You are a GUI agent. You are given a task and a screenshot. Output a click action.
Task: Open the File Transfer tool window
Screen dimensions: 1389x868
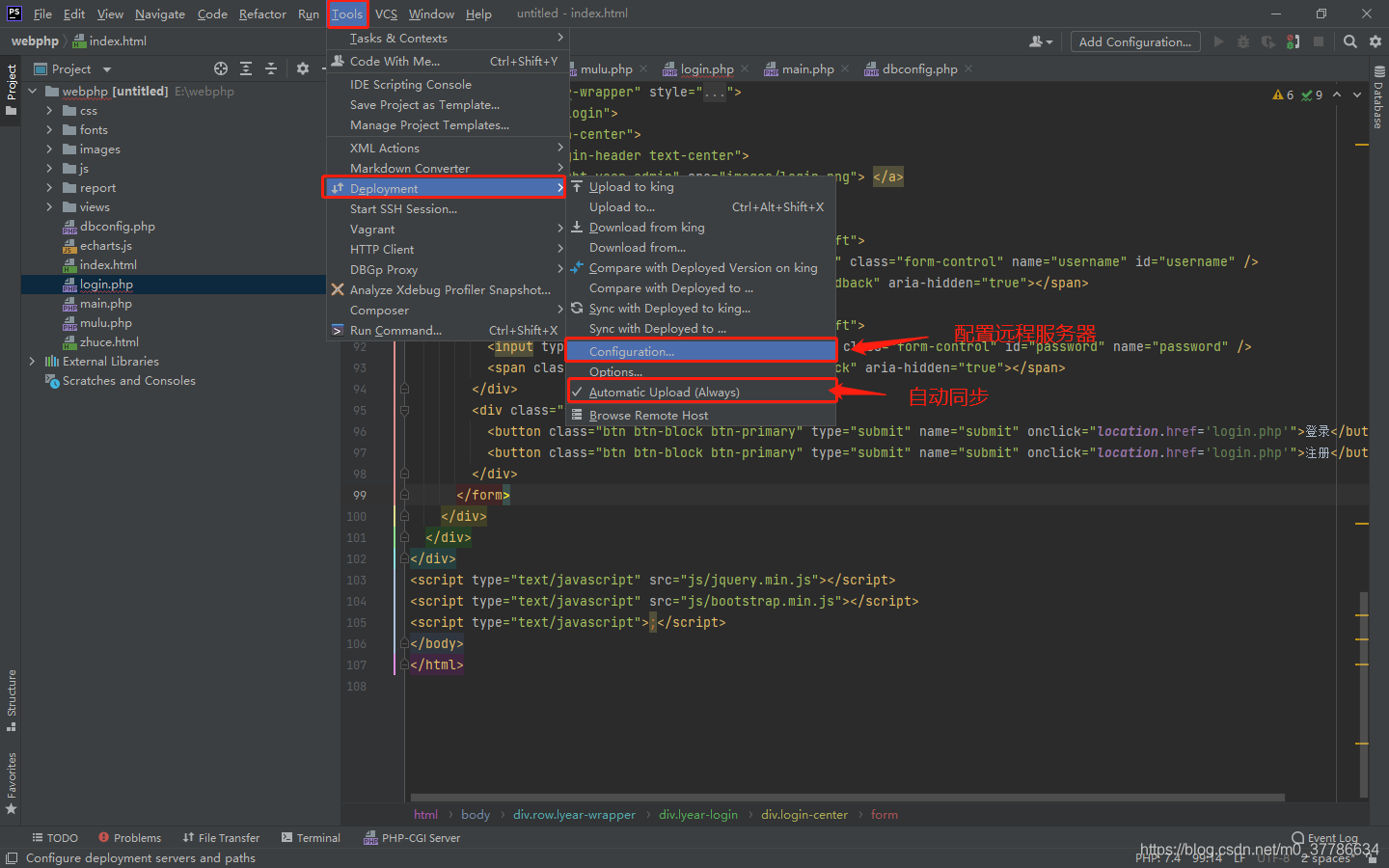tap(221, 838)
